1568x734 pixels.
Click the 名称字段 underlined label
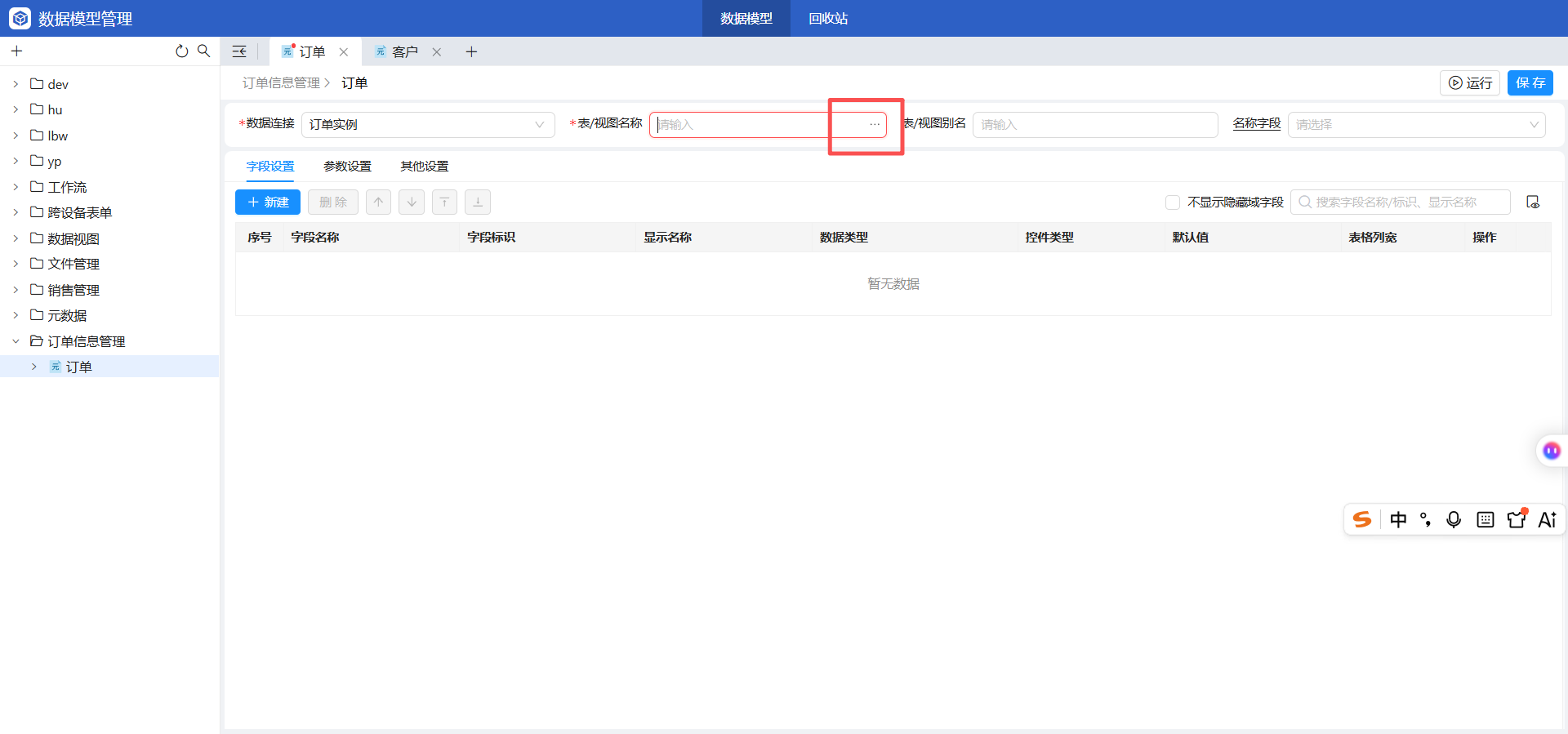coord(1257,123)
